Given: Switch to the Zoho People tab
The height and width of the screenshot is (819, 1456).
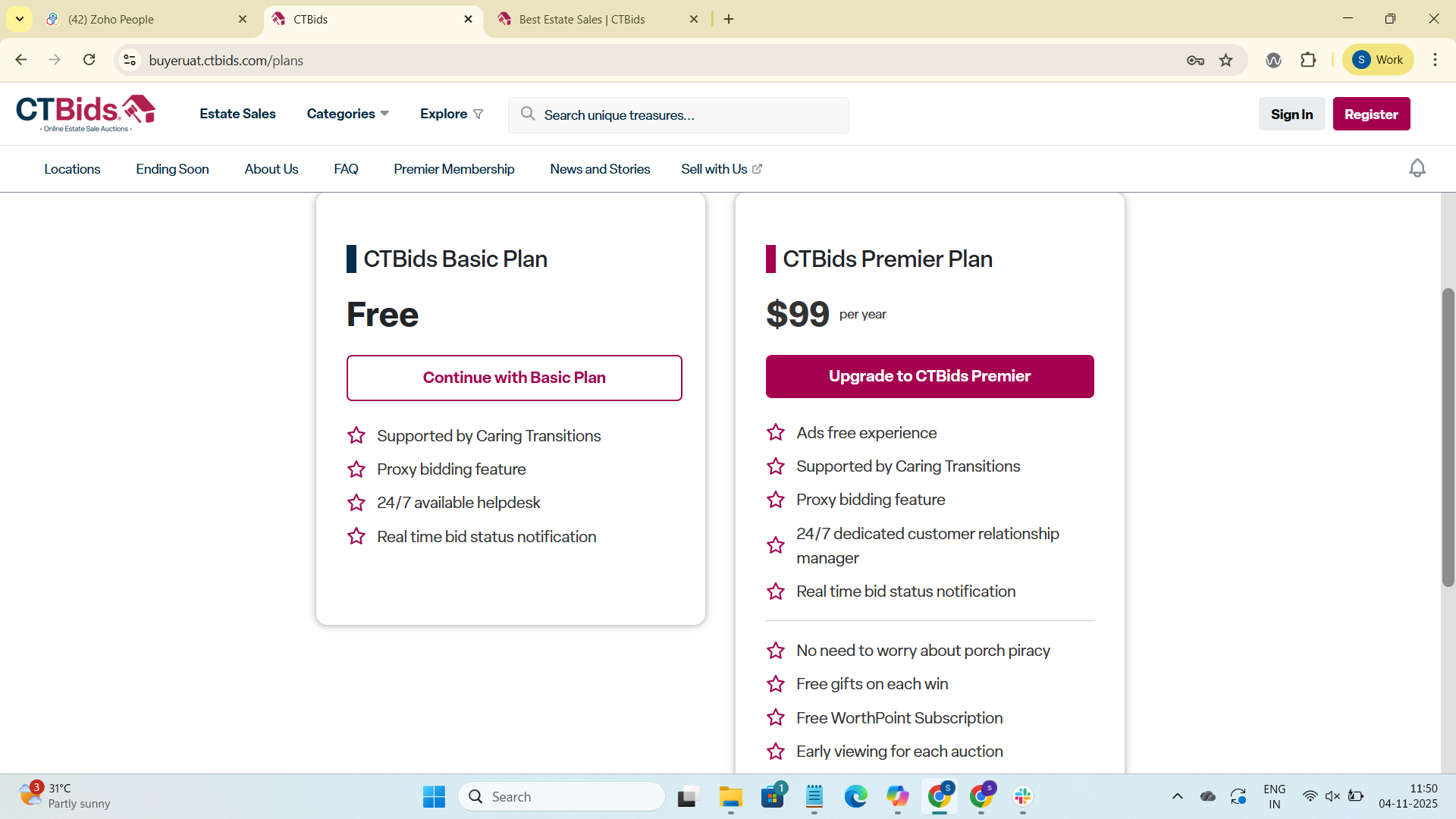Looking at the screenshot, I should [111, 19].
